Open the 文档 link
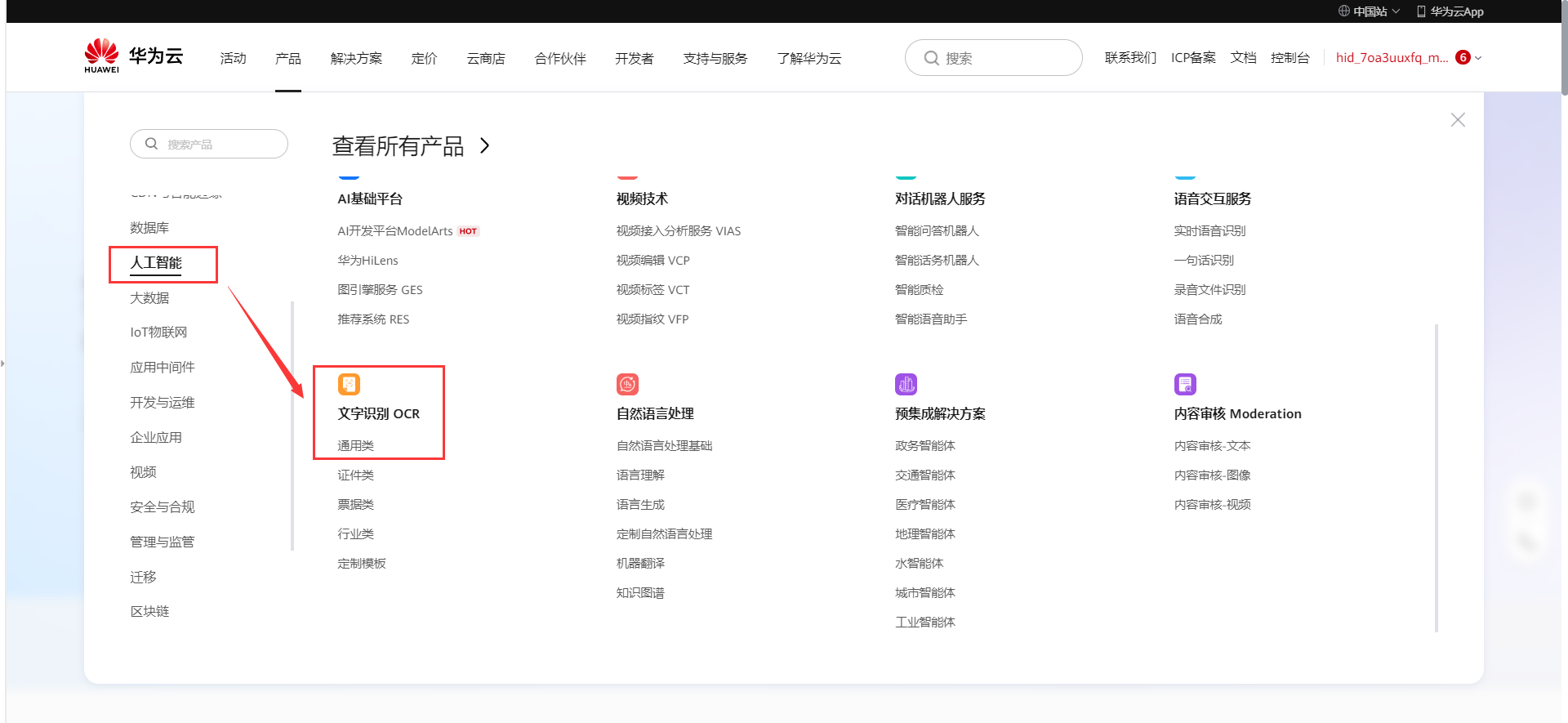Image resolution: width=1568 pixels, height=723 pixels. [1244, 57]
